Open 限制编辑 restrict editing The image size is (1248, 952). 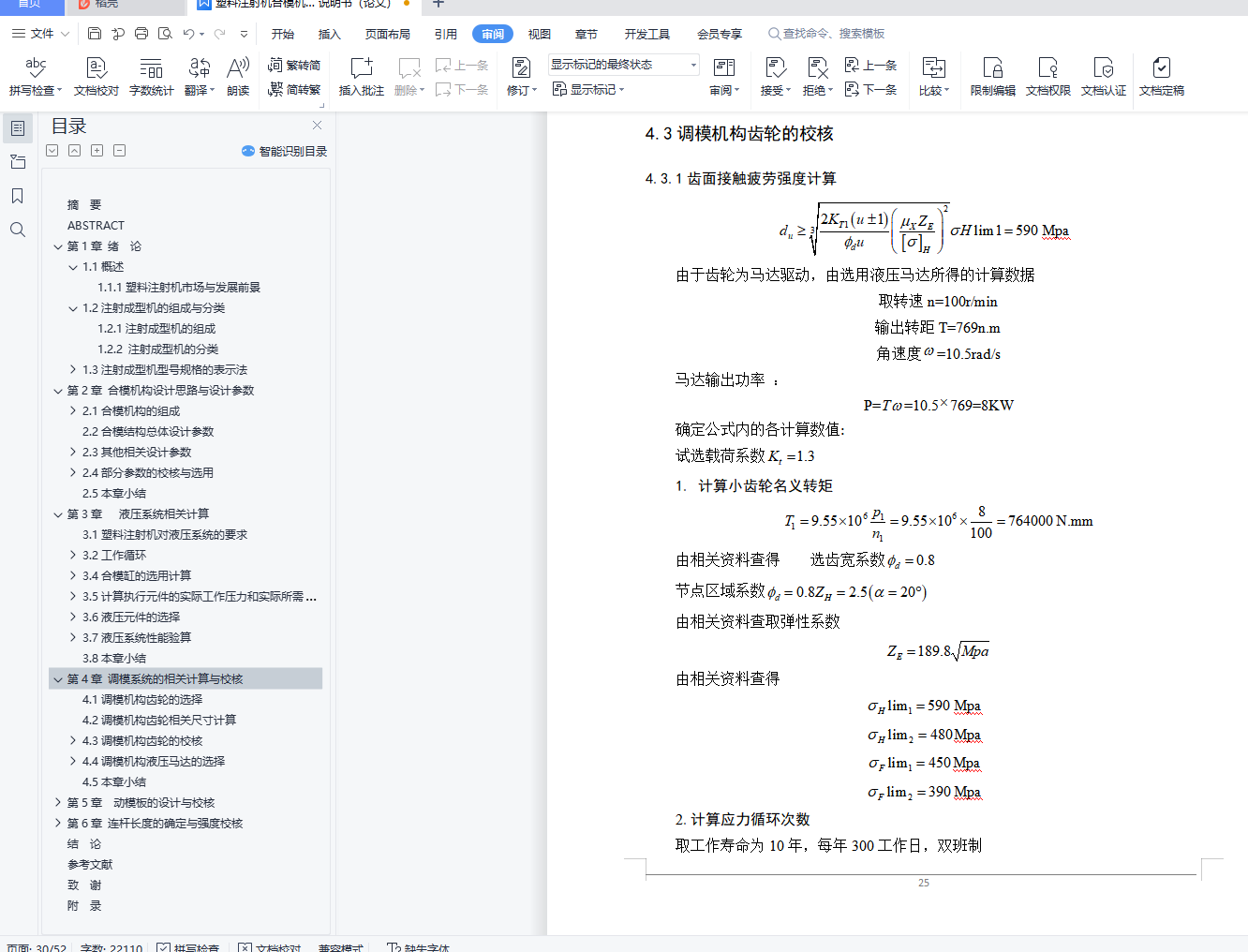(992, 76)
